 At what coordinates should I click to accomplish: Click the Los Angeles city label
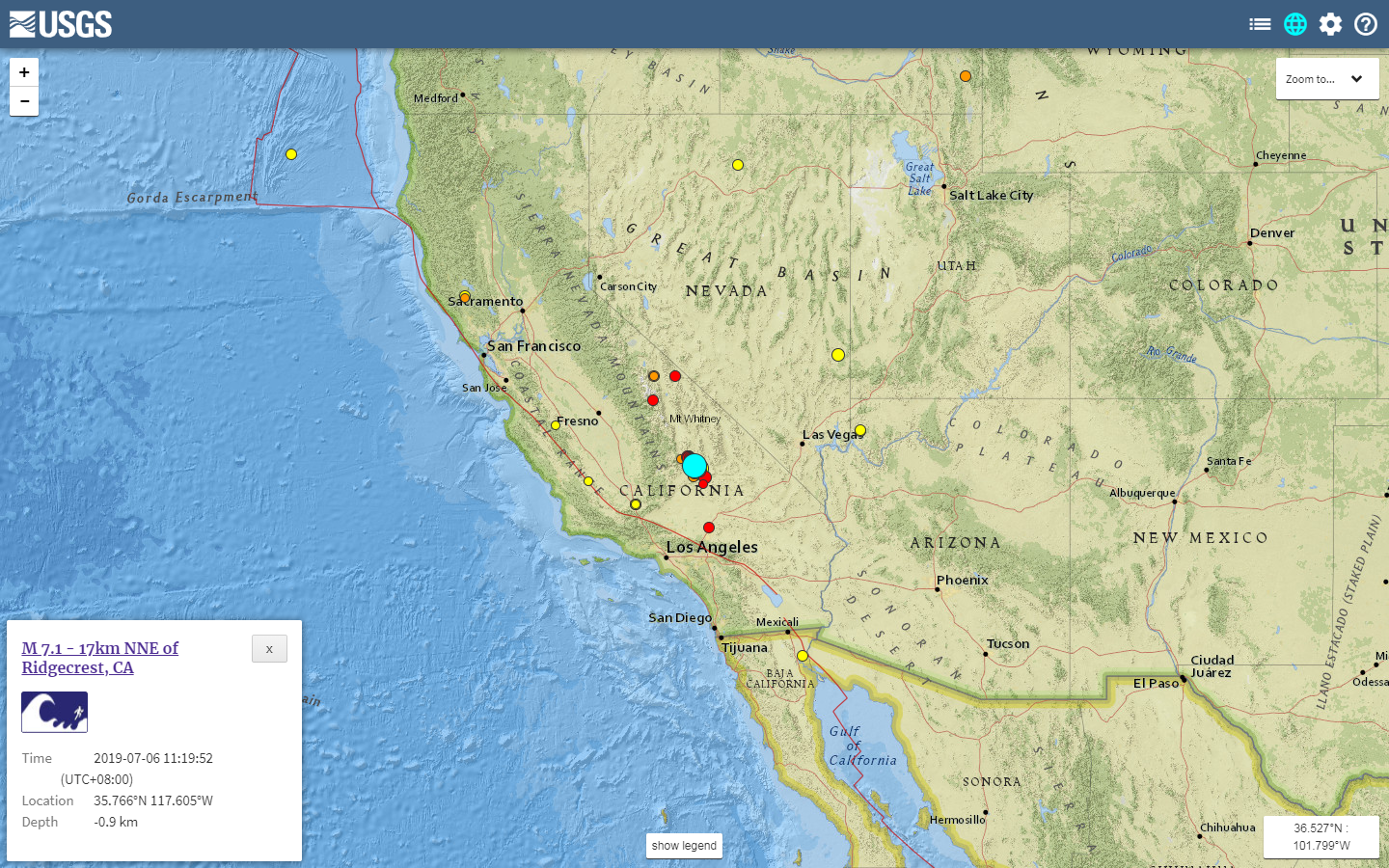[x=712, y=547]
